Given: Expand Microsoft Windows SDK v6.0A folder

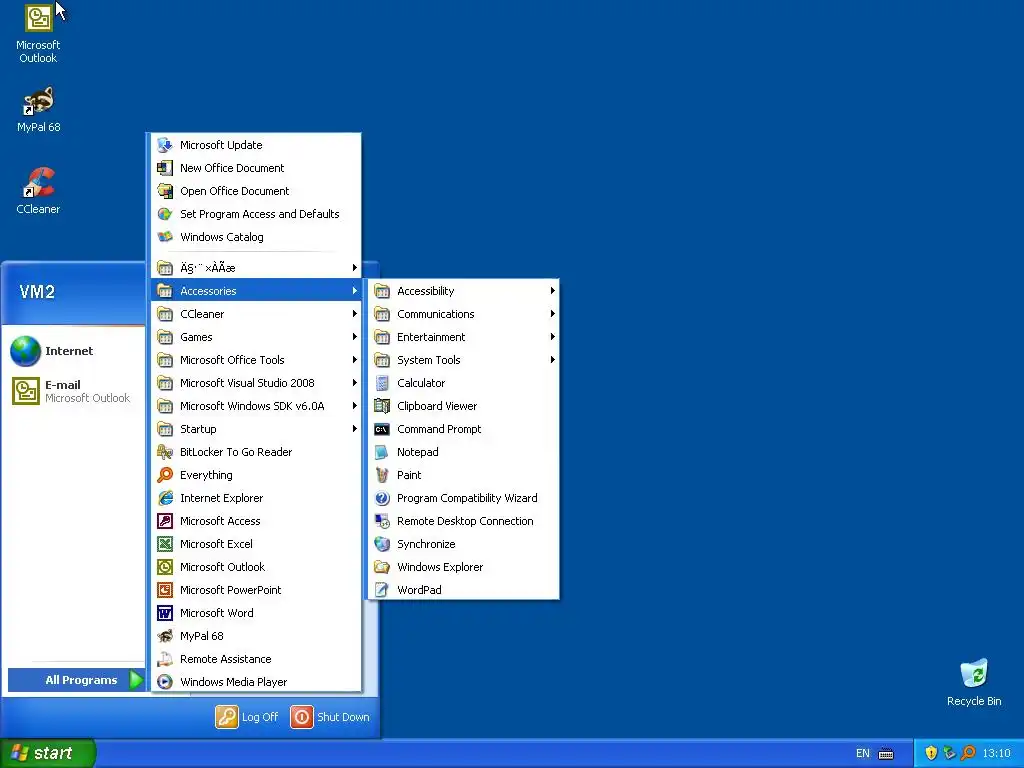Looking at the screenshot, I should tap(256, 406).
